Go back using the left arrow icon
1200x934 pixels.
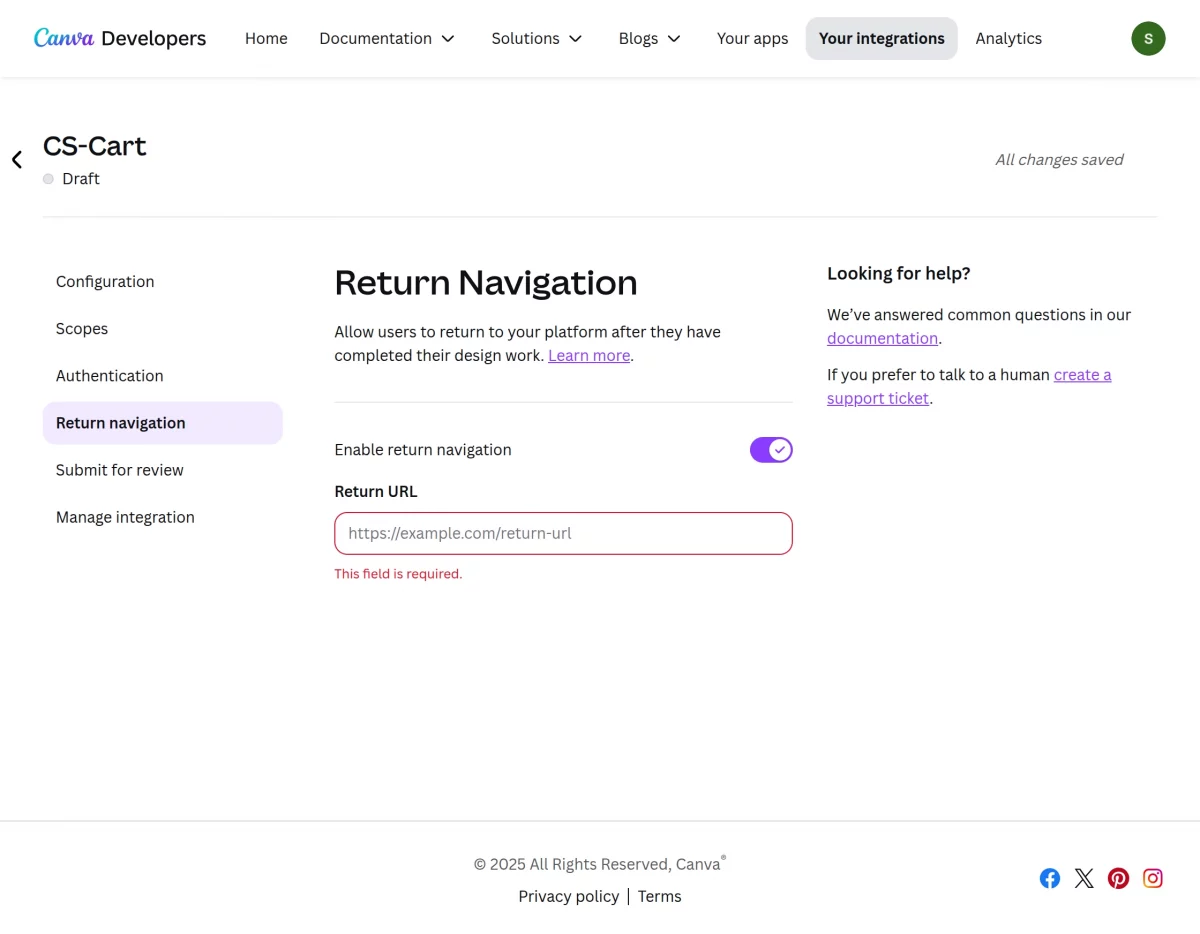click(17, 160)
